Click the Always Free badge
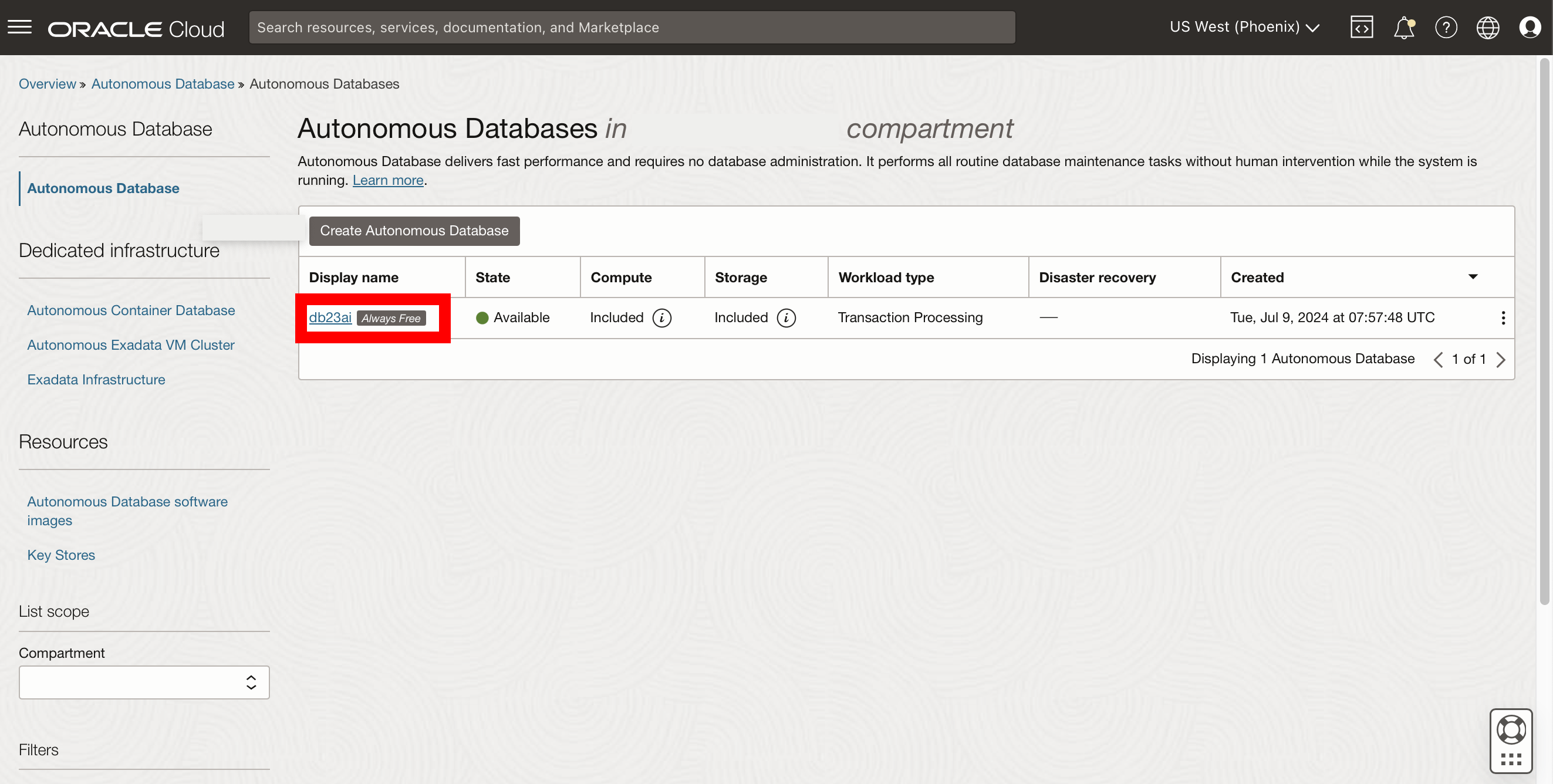Image resolution: width=1553 pixels, height=784 pixels. tap(391, 318)
